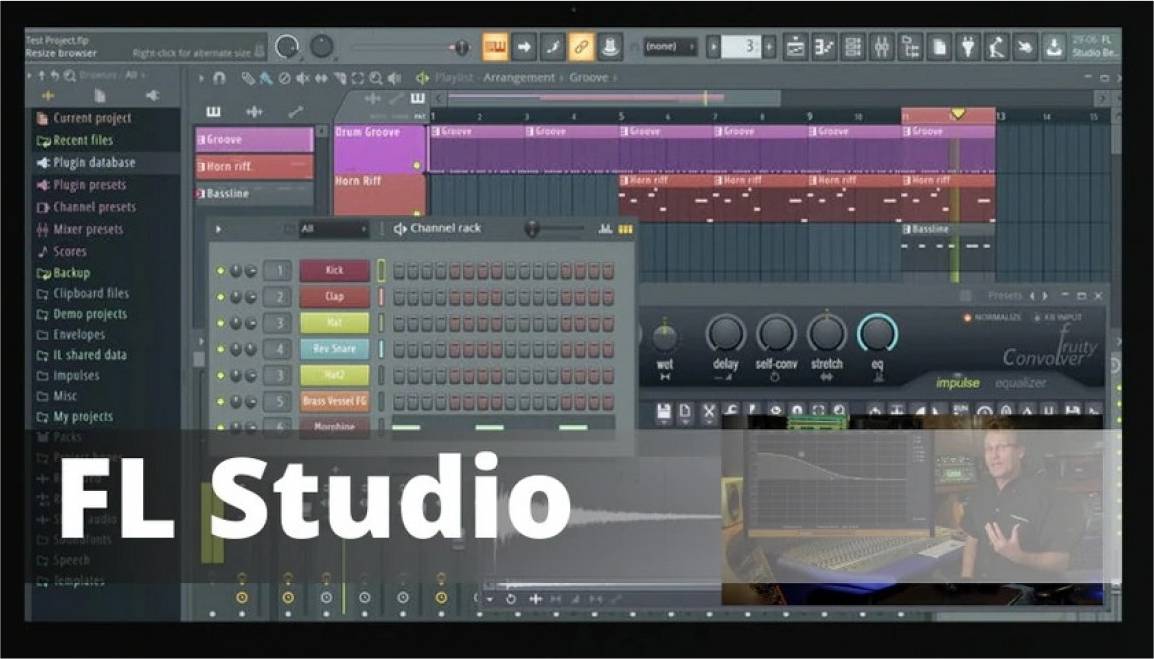Open the browser tree toolbar icon
Viewport: 1154px width, 659px height.
click(x=910, y=47)
